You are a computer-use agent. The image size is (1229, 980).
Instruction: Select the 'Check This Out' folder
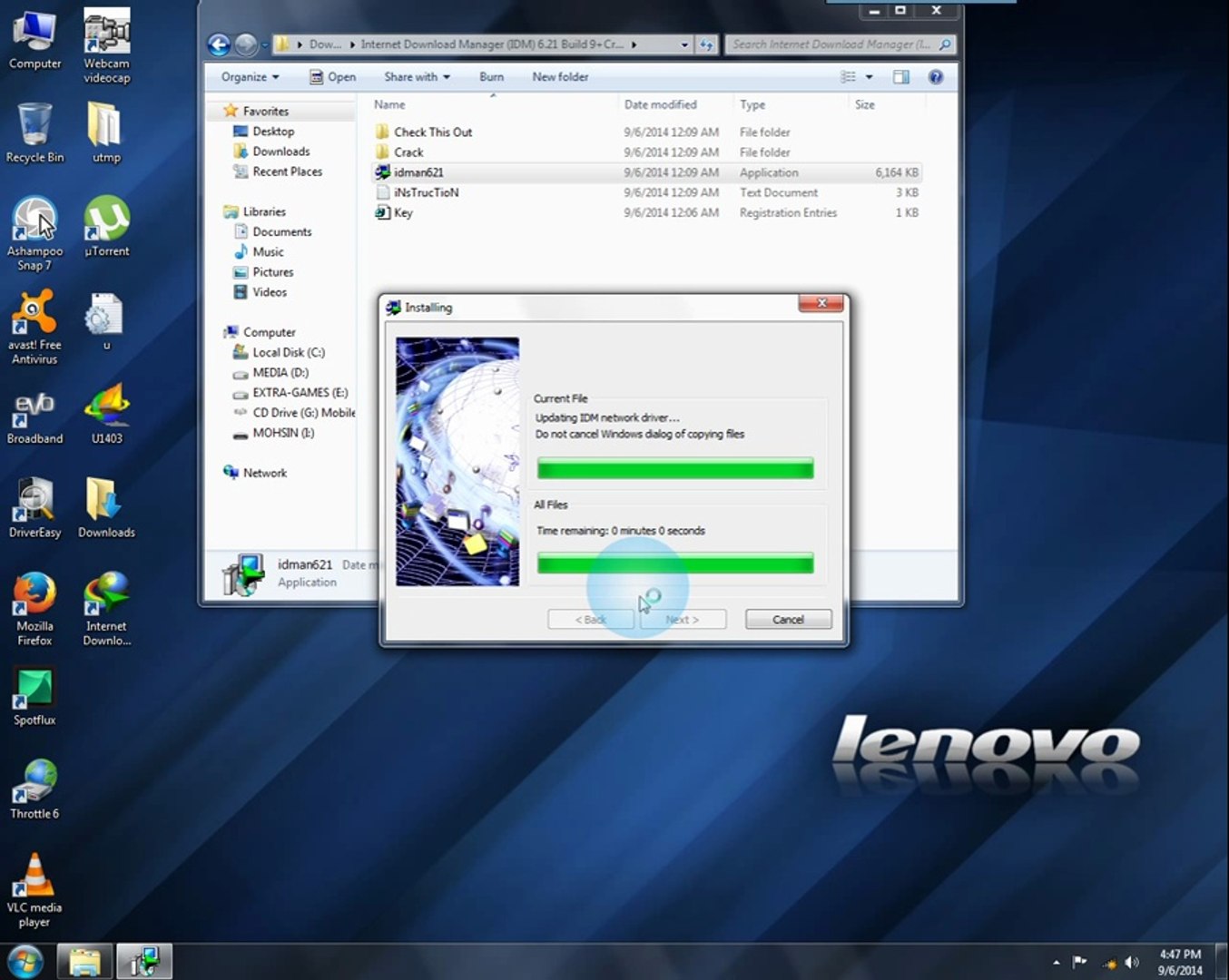(x=433, y=132)
